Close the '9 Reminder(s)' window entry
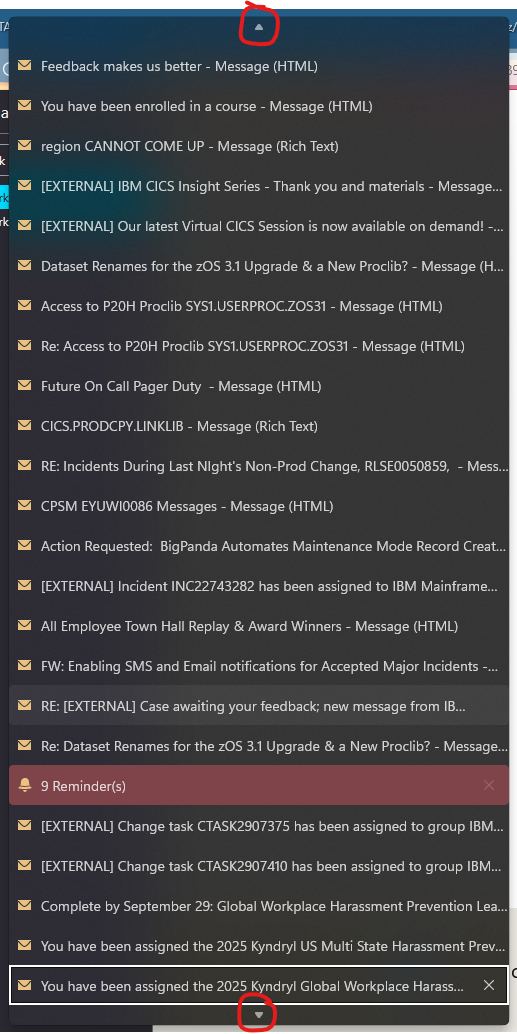 pyautogui.click(x=489, y=785)
